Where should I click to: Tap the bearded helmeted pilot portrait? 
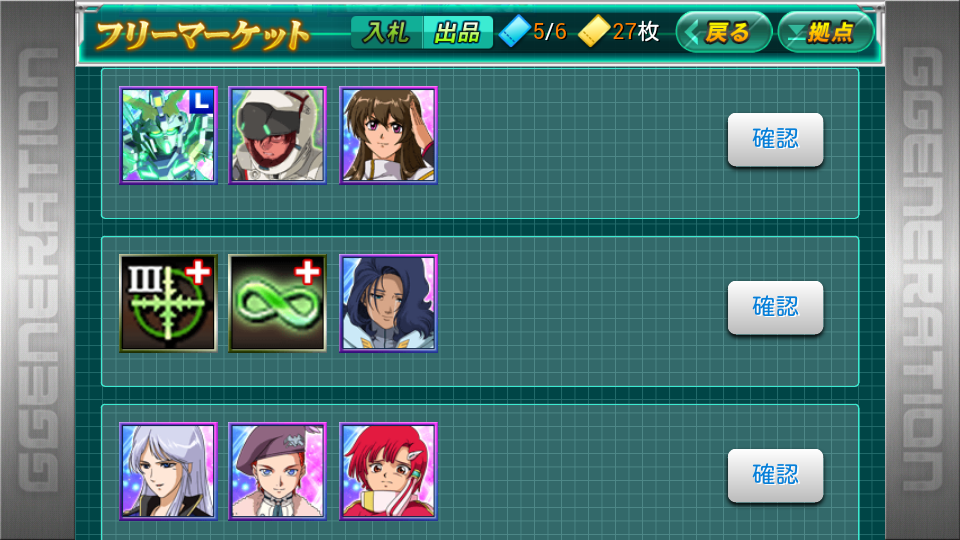(x=277, y=135)
